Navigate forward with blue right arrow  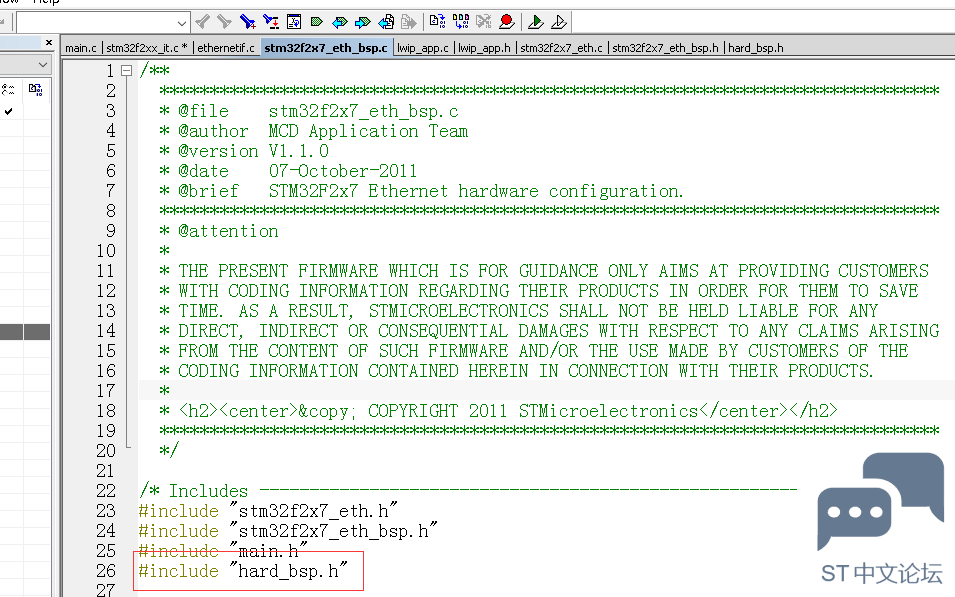pyautogui.click(x=362, y=23)
